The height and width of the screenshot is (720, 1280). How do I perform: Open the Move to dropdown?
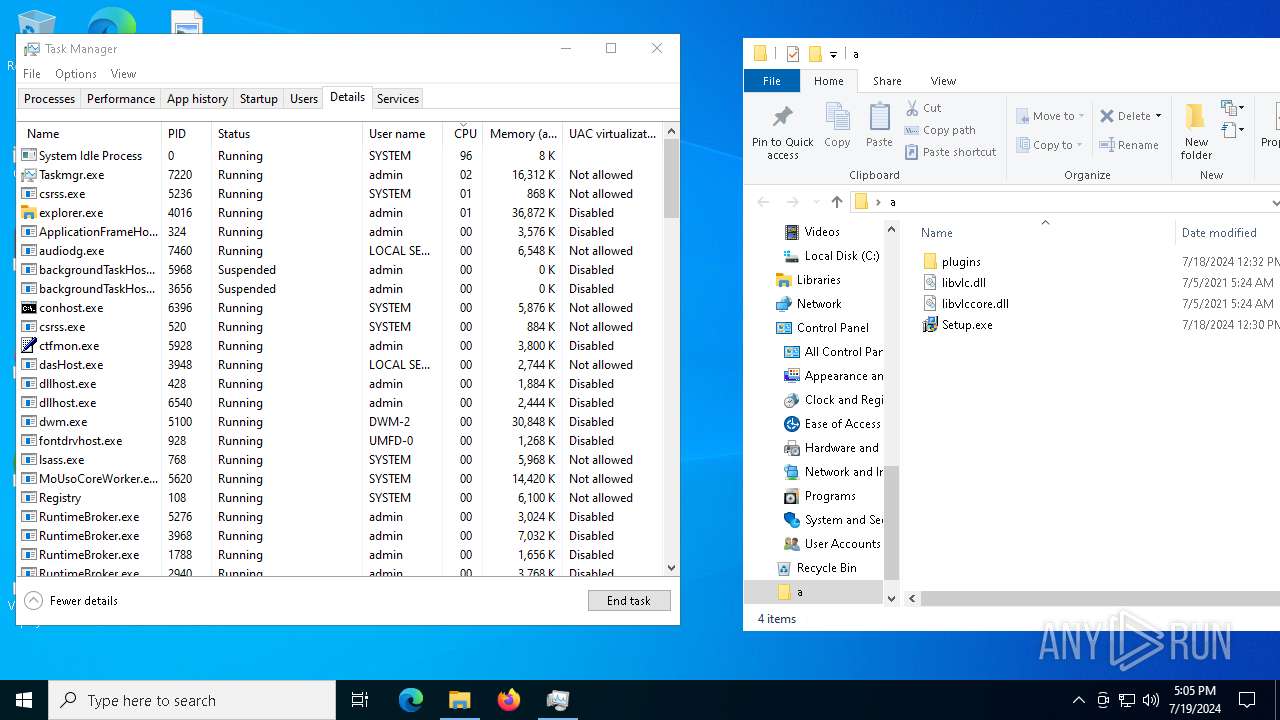click(1050, 116)
